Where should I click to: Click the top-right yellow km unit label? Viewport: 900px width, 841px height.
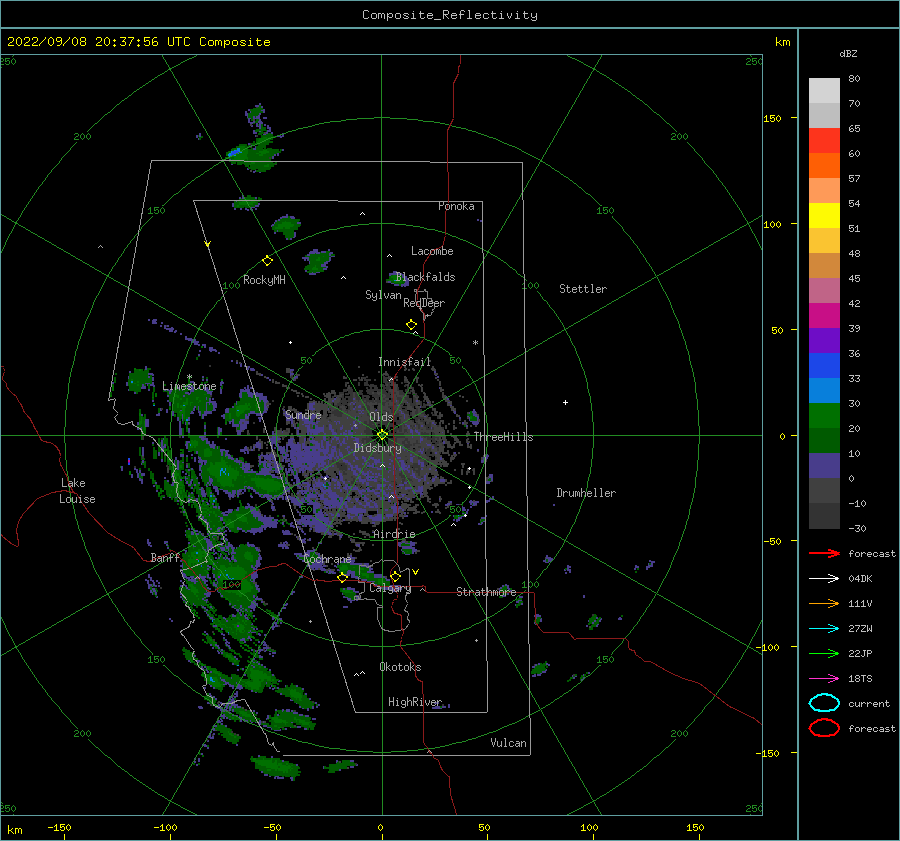click(782, 42)
